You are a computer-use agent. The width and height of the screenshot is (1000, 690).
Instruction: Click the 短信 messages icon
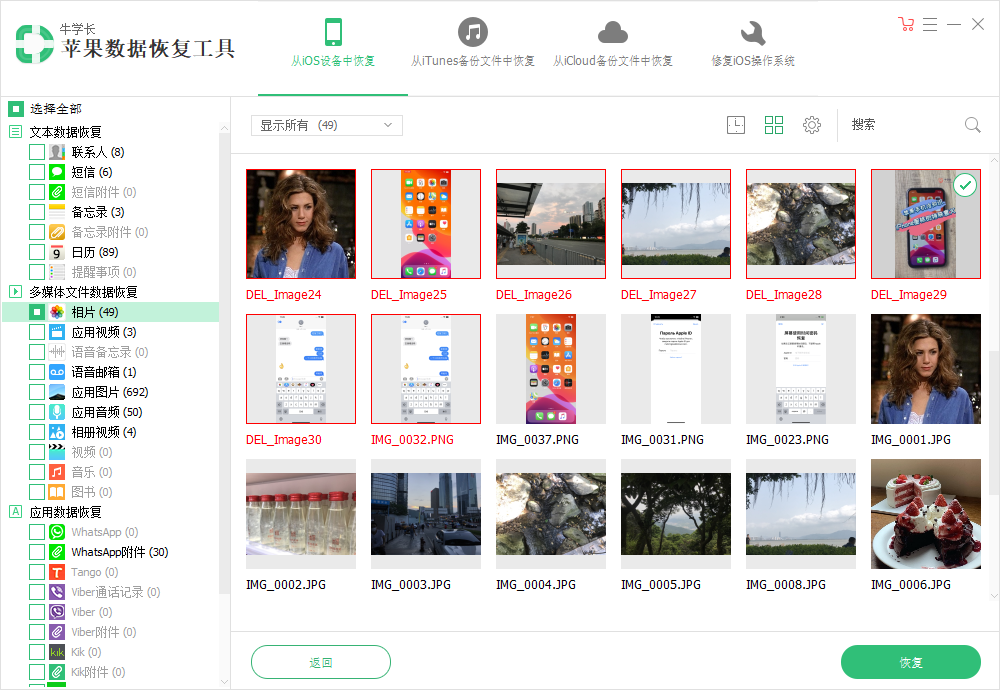pos(57,172)
